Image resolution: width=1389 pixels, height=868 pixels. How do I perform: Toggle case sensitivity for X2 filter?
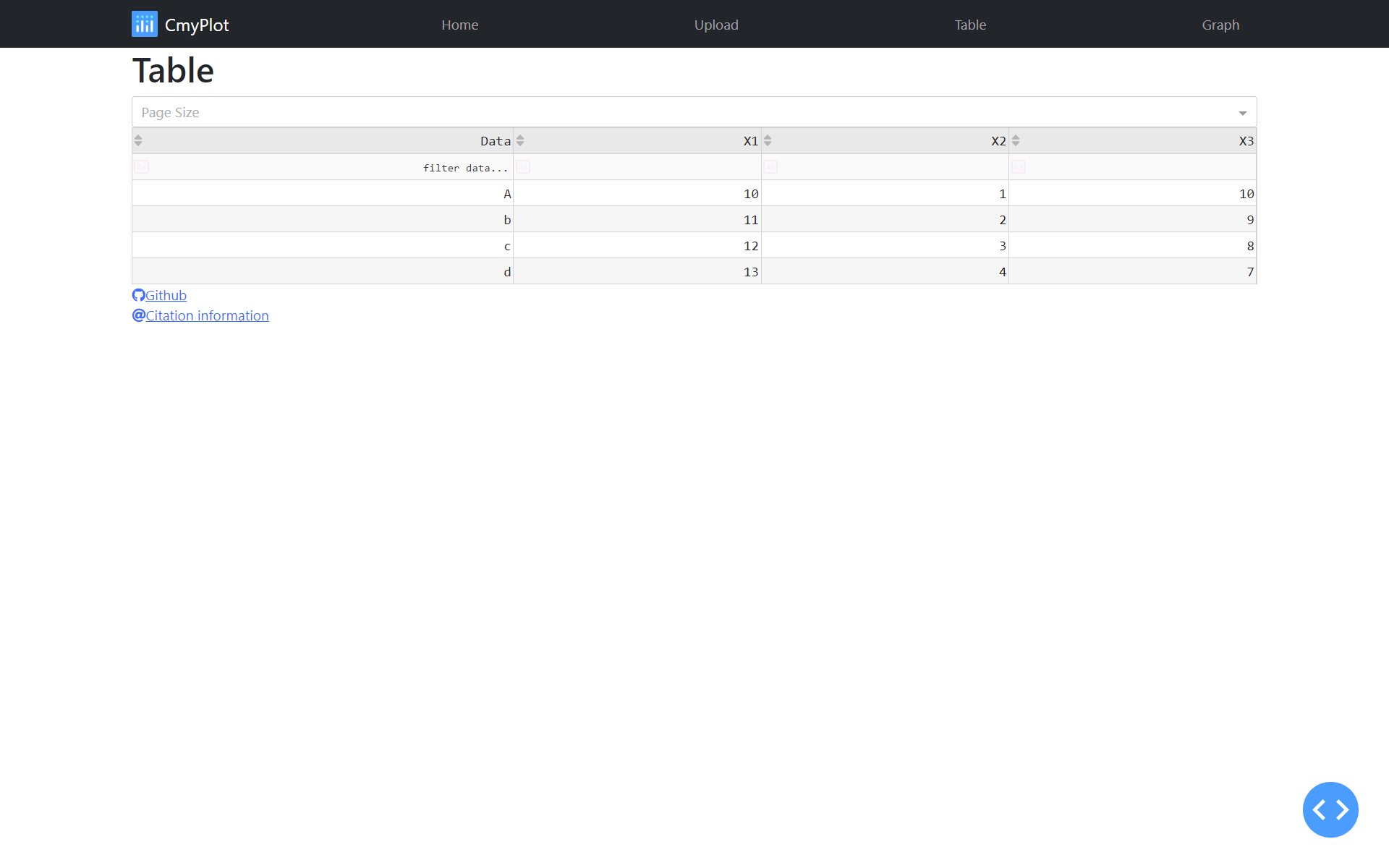click(770, 167)
